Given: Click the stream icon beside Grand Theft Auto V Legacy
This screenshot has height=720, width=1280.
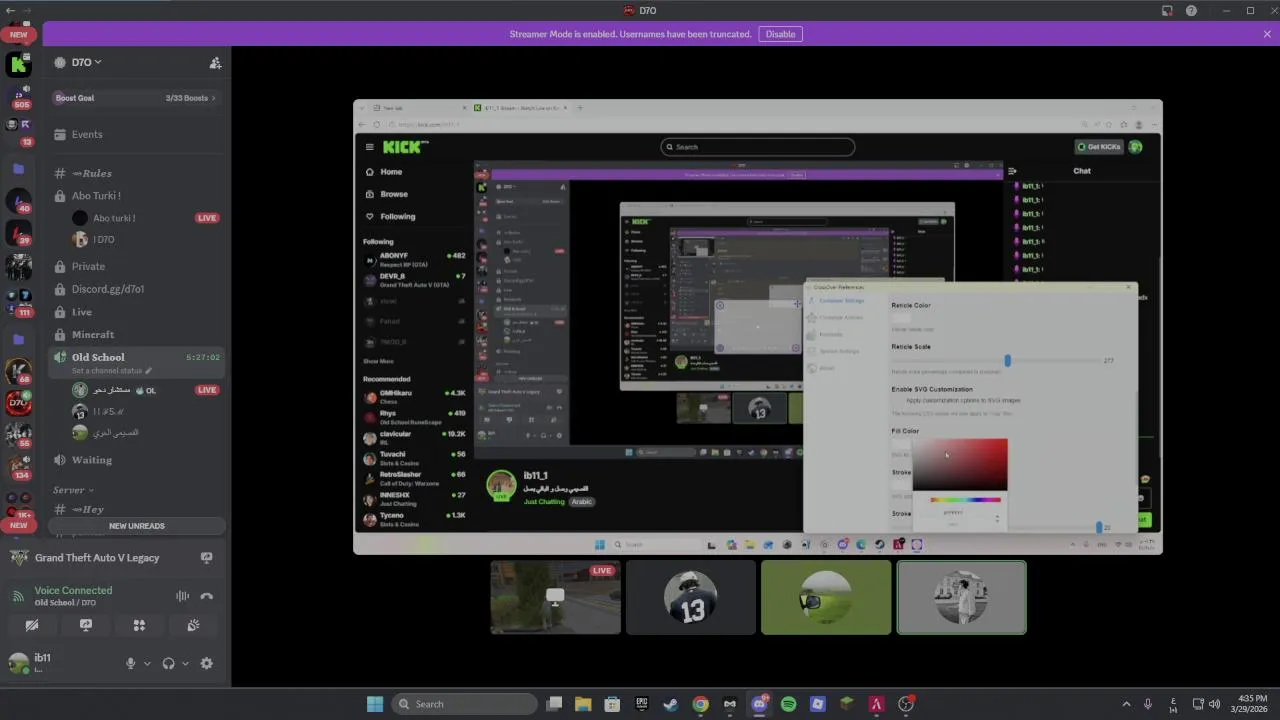Looking at the screenshot, I should coord(207,558).
